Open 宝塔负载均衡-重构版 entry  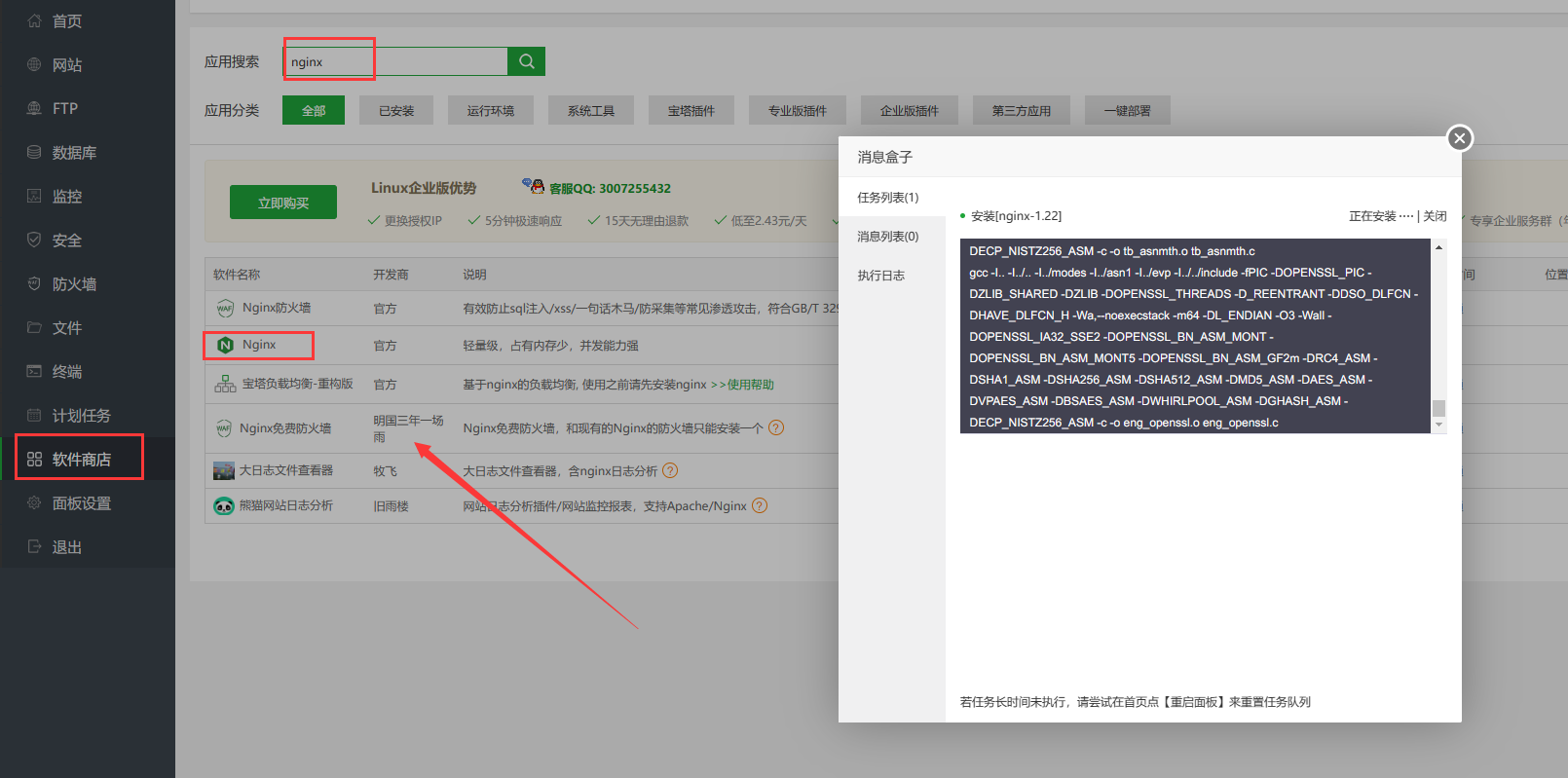click(x=297, y=384)
